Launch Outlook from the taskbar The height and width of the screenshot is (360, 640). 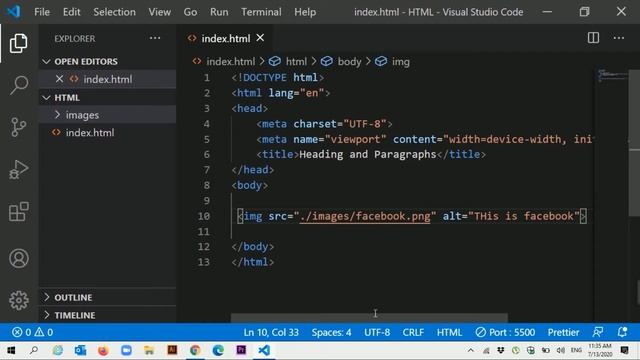tap(80, 350)
